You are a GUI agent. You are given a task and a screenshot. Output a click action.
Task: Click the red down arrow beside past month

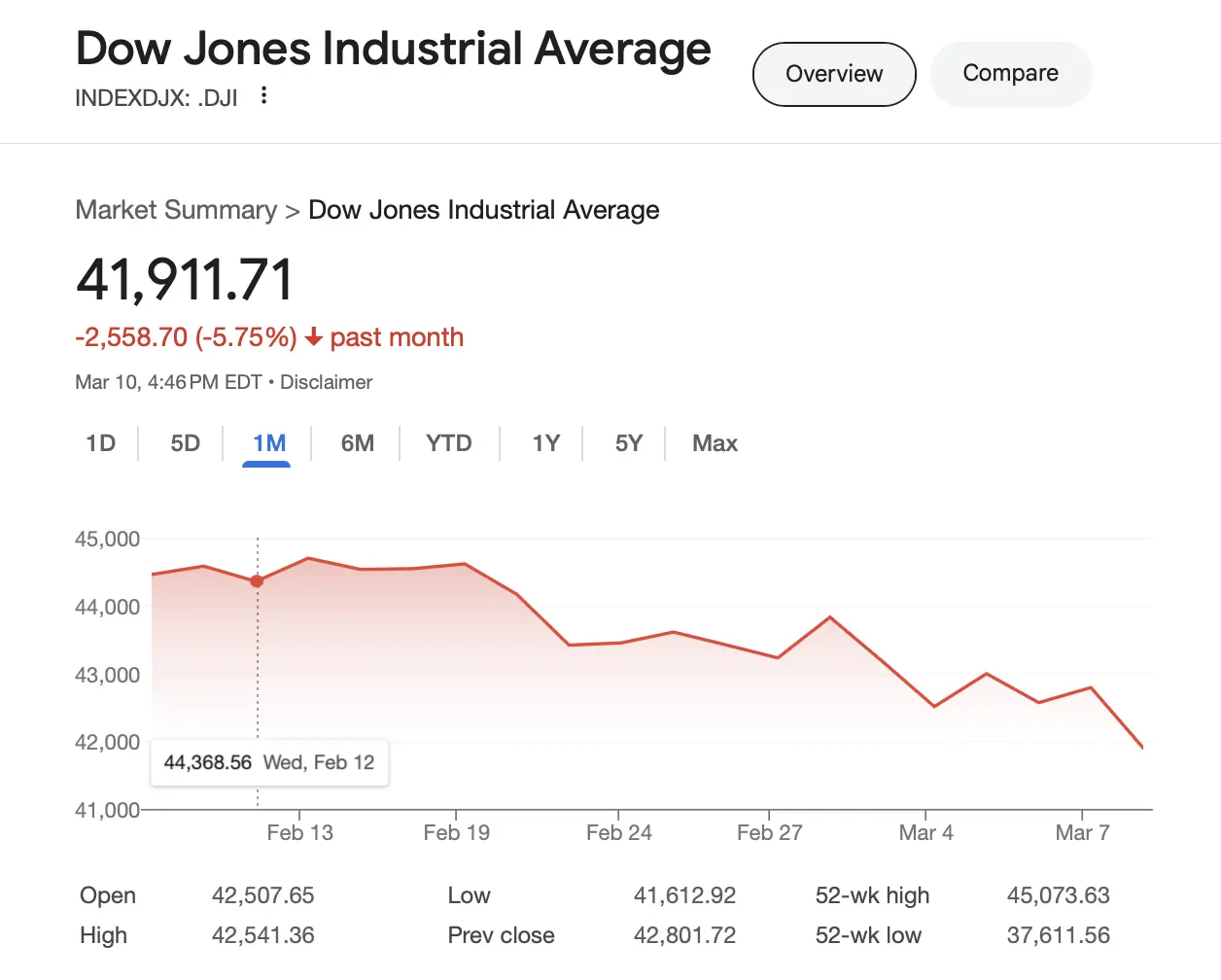[313, 337]
